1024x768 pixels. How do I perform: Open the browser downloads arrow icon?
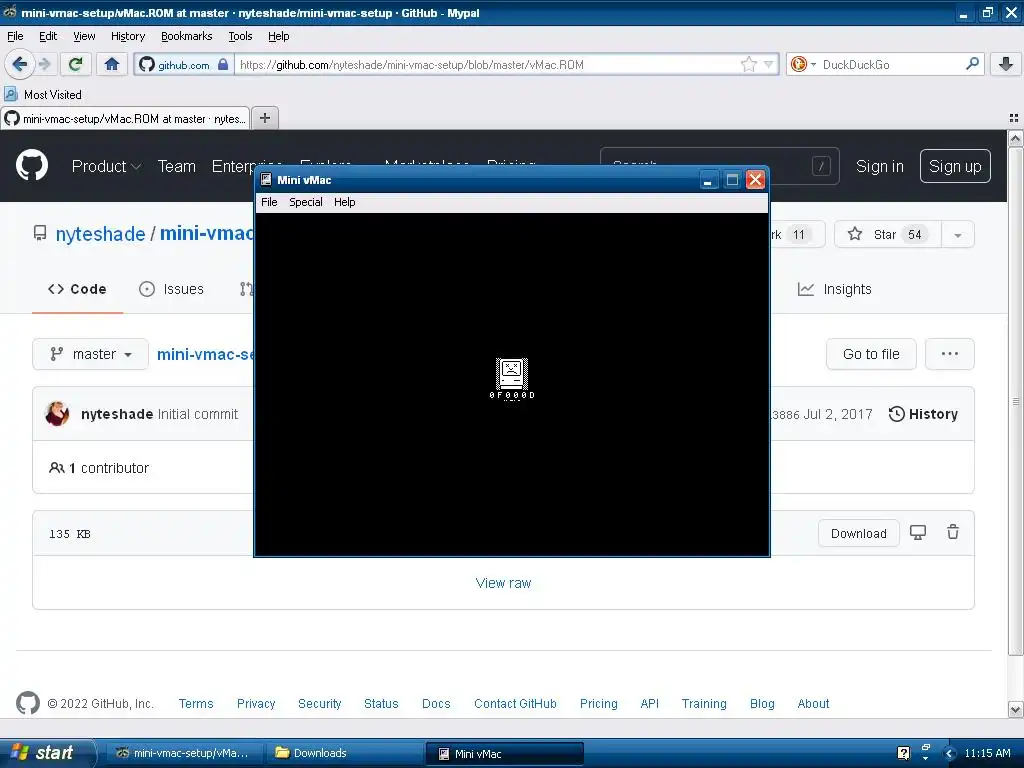pos(1006,64)
